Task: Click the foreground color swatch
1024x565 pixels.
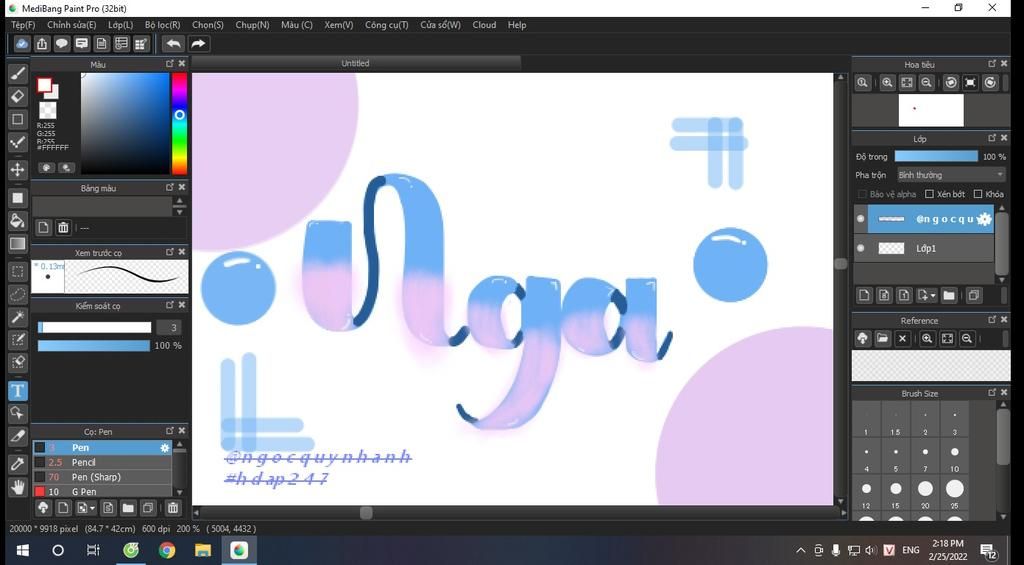Action: coord(44,86)
